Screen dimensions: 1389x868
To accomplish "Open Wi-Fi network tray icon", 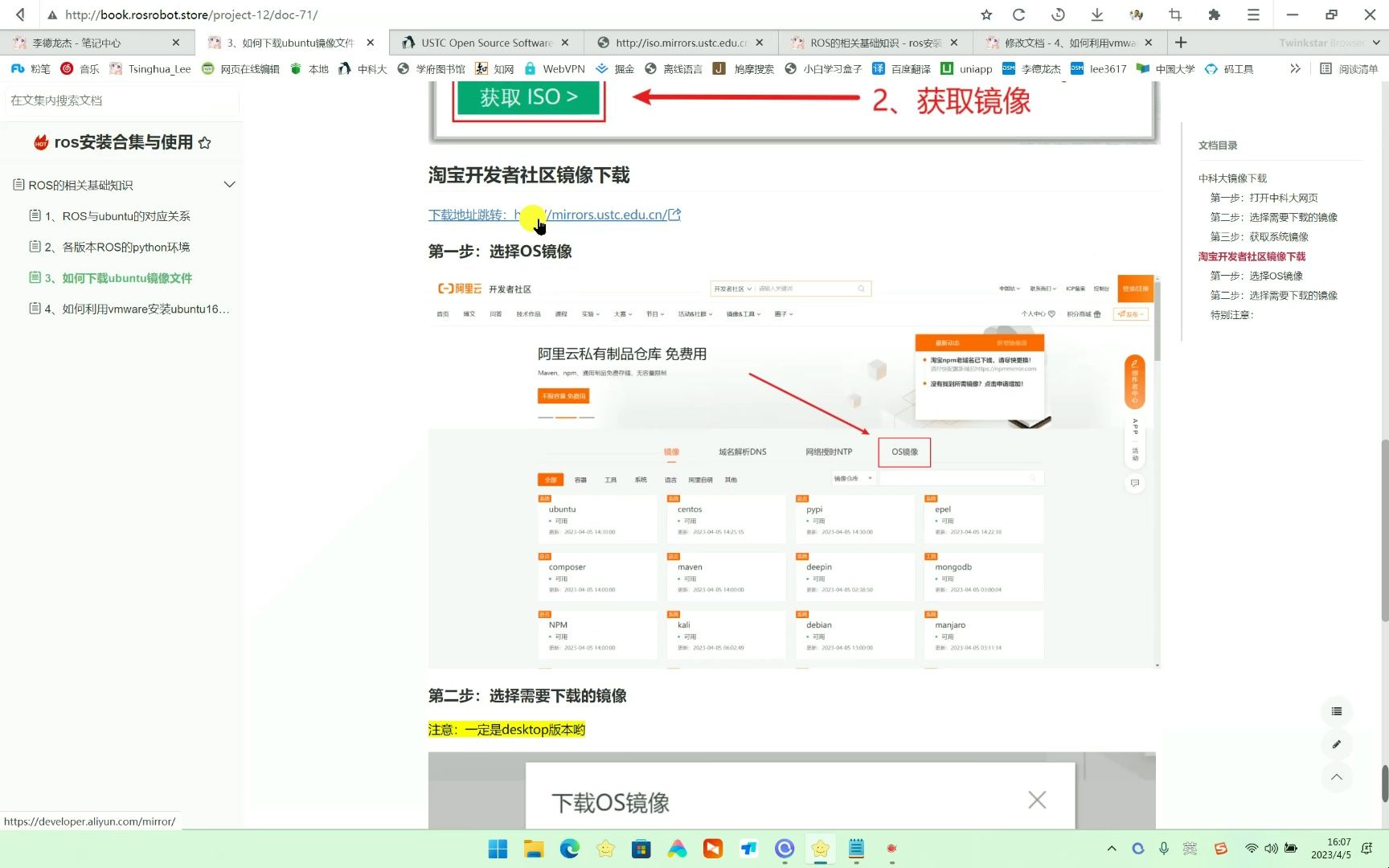I will coord(1252,849).
